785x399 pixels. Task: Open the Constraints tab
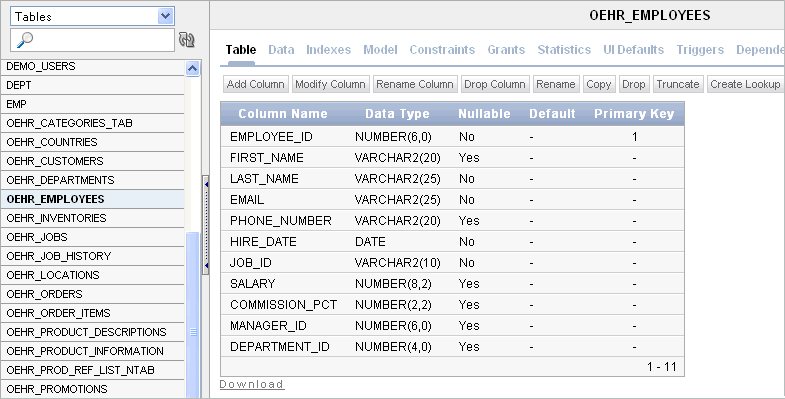[442, 50]
